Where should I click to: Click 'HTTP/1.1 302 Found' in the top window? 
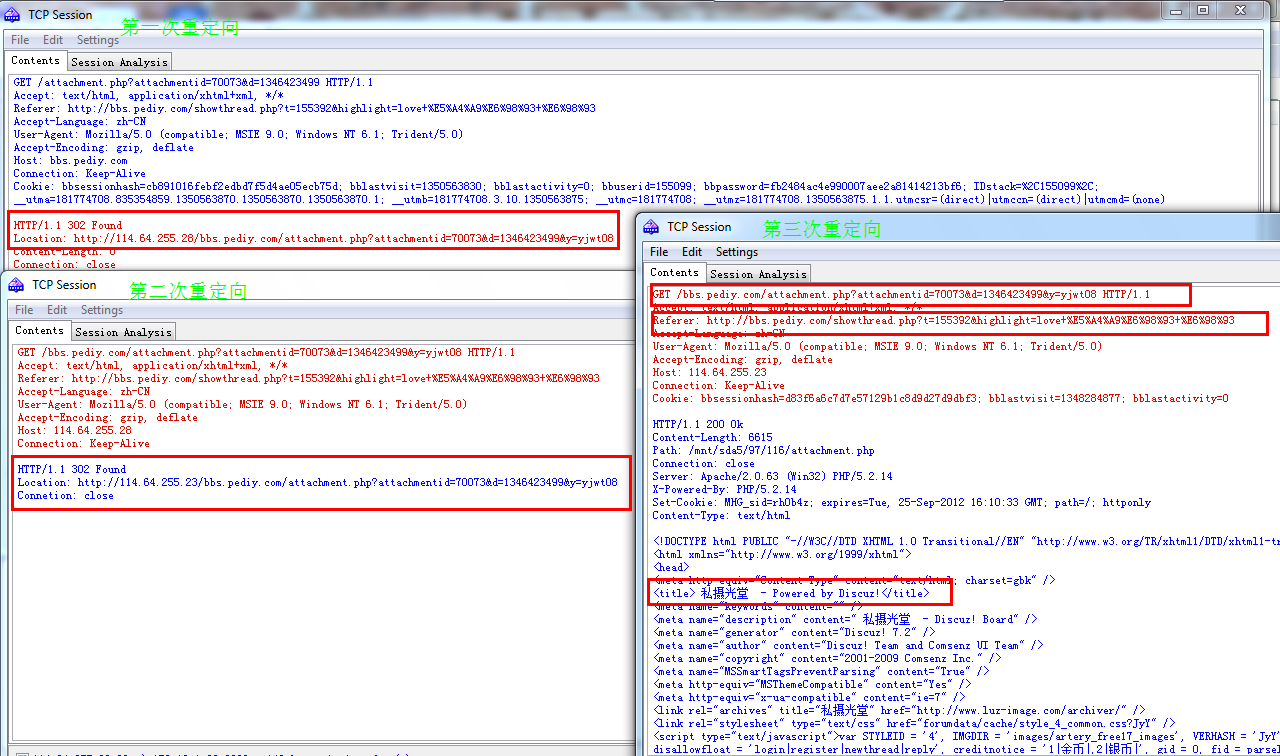click(x=68, y=226)
